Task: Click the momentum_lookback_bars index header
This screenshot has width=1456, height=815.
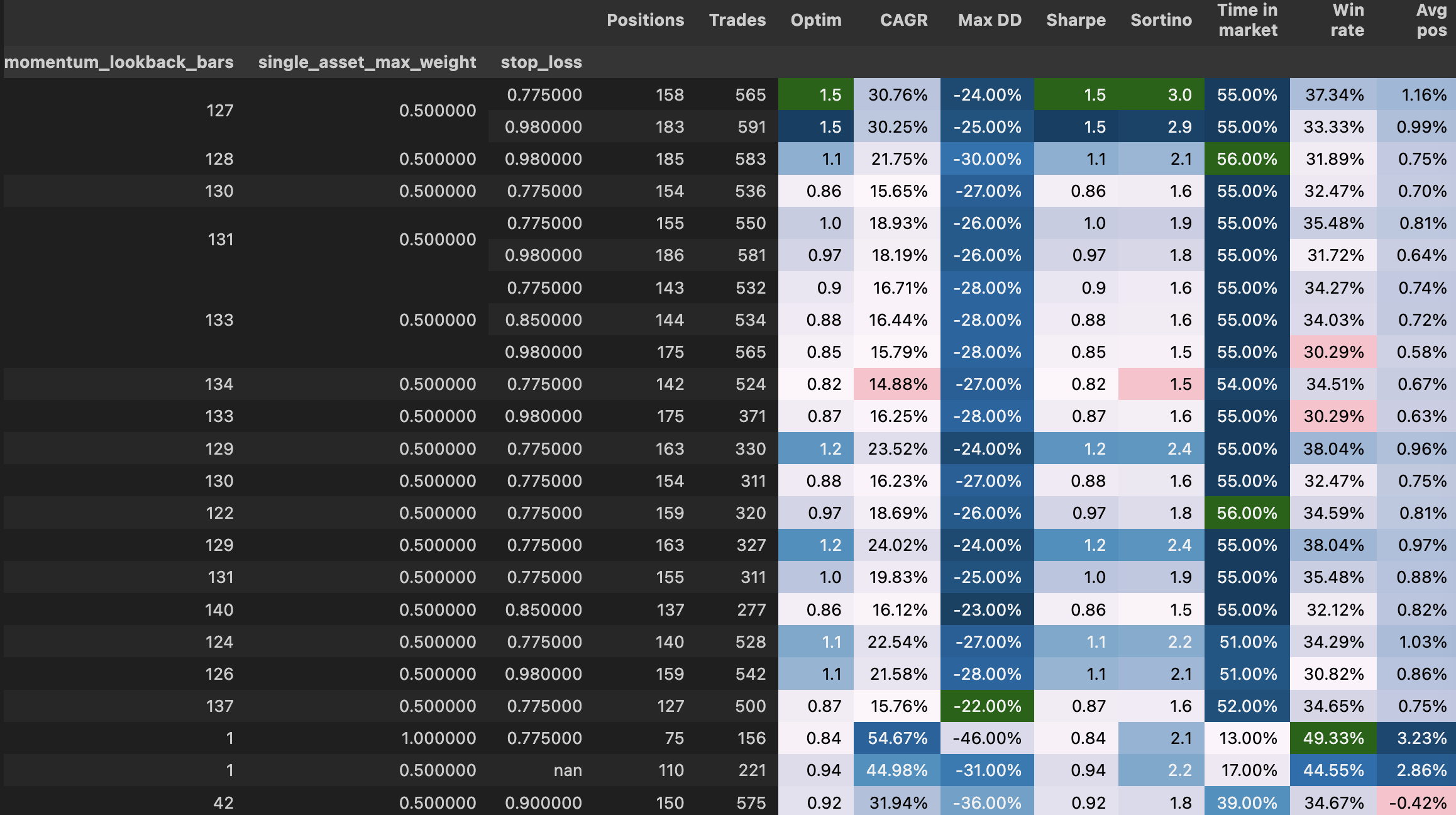Action: [119, 62]
